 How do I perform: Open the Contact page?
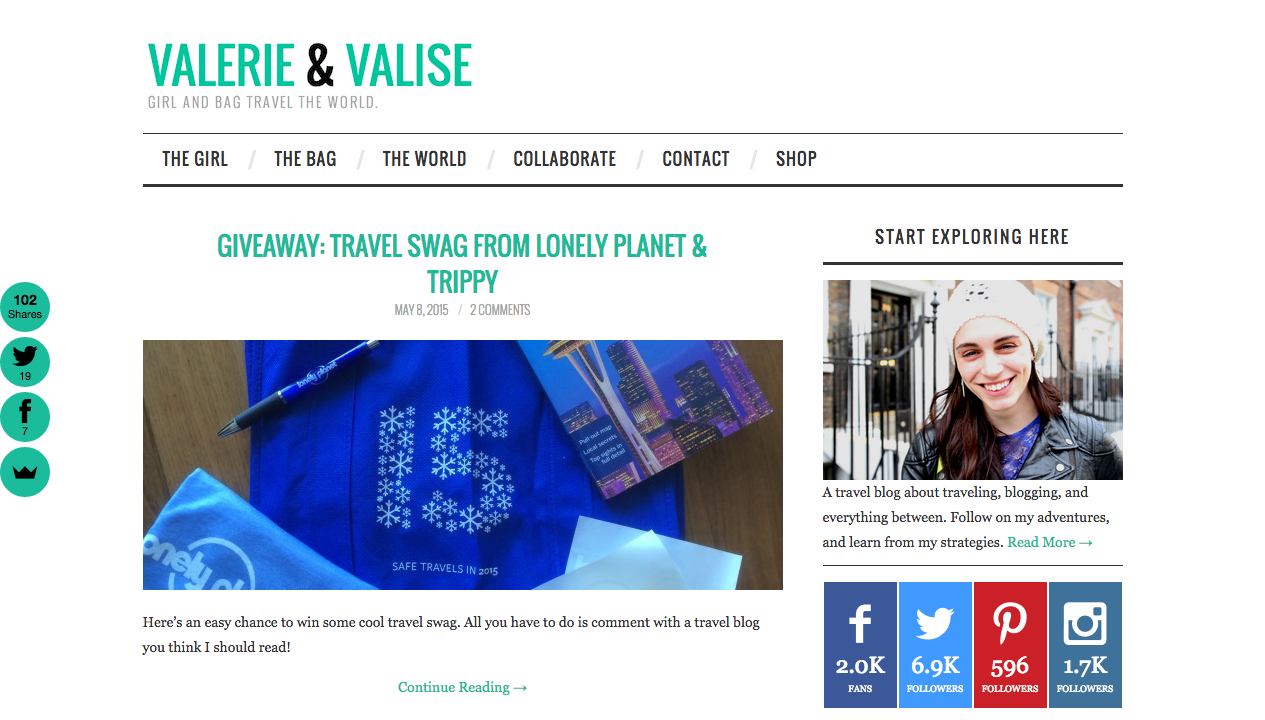696,159
